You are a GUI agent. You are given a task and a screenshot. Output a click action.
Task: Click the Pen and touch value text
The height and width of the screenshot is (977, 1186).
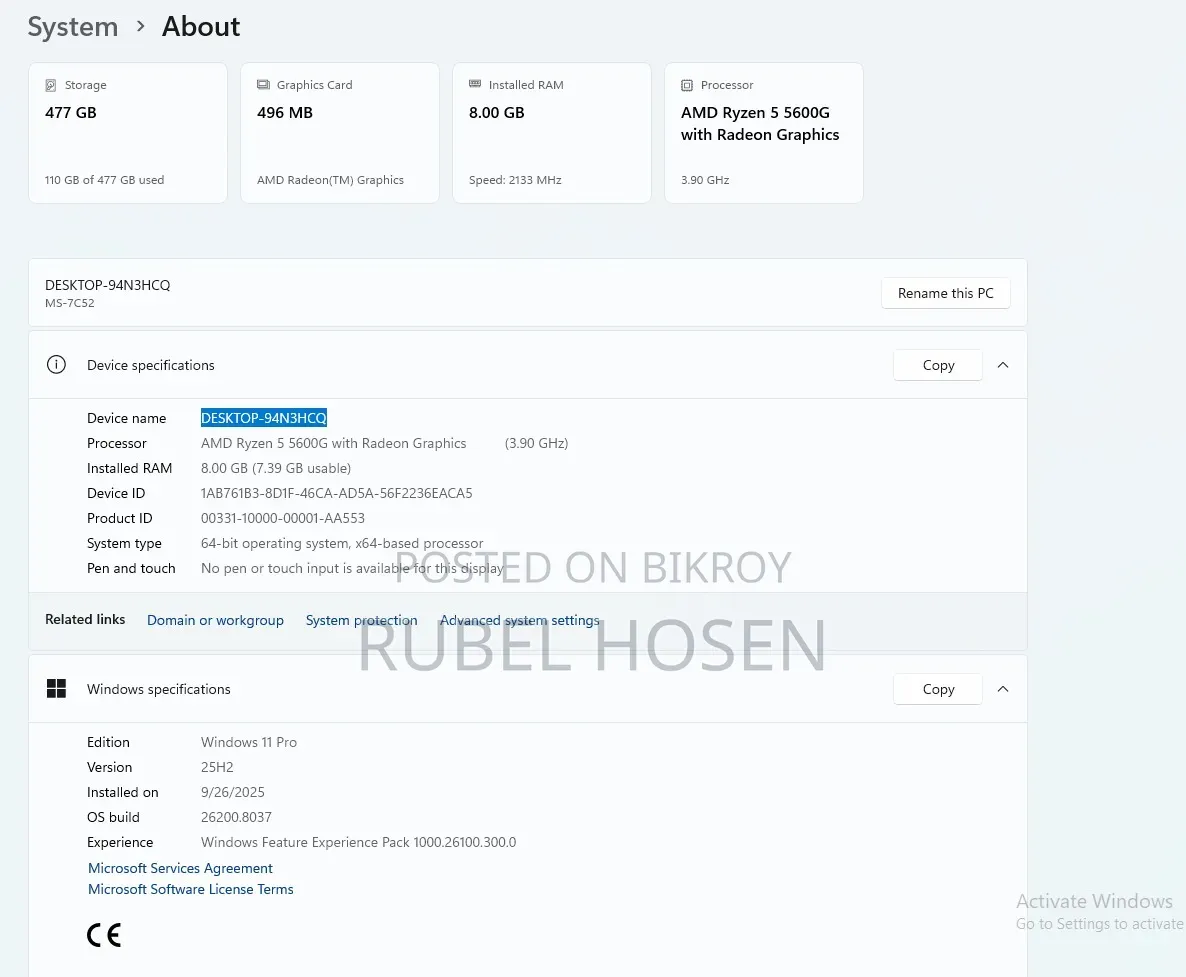(352, 568)
